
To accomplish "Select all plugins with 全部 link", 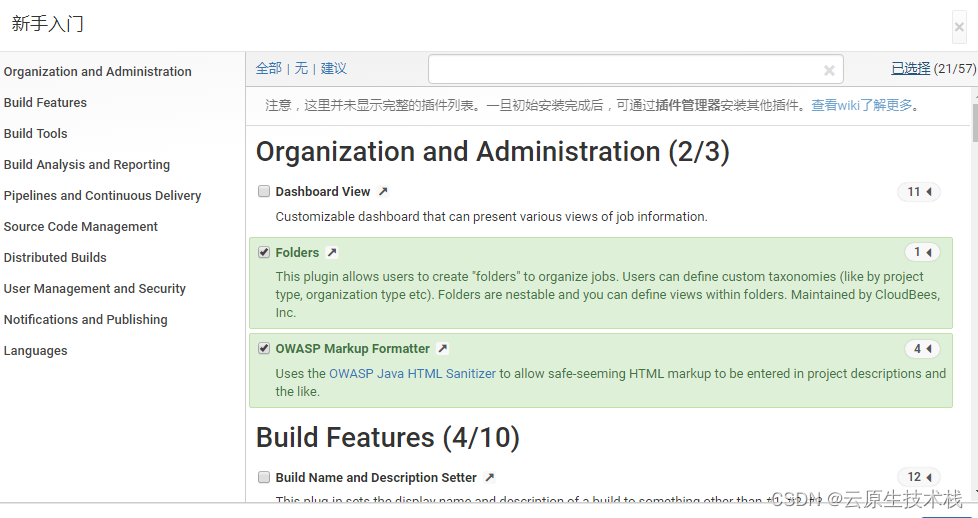I will pyautogui.click(x=269, y=68).
